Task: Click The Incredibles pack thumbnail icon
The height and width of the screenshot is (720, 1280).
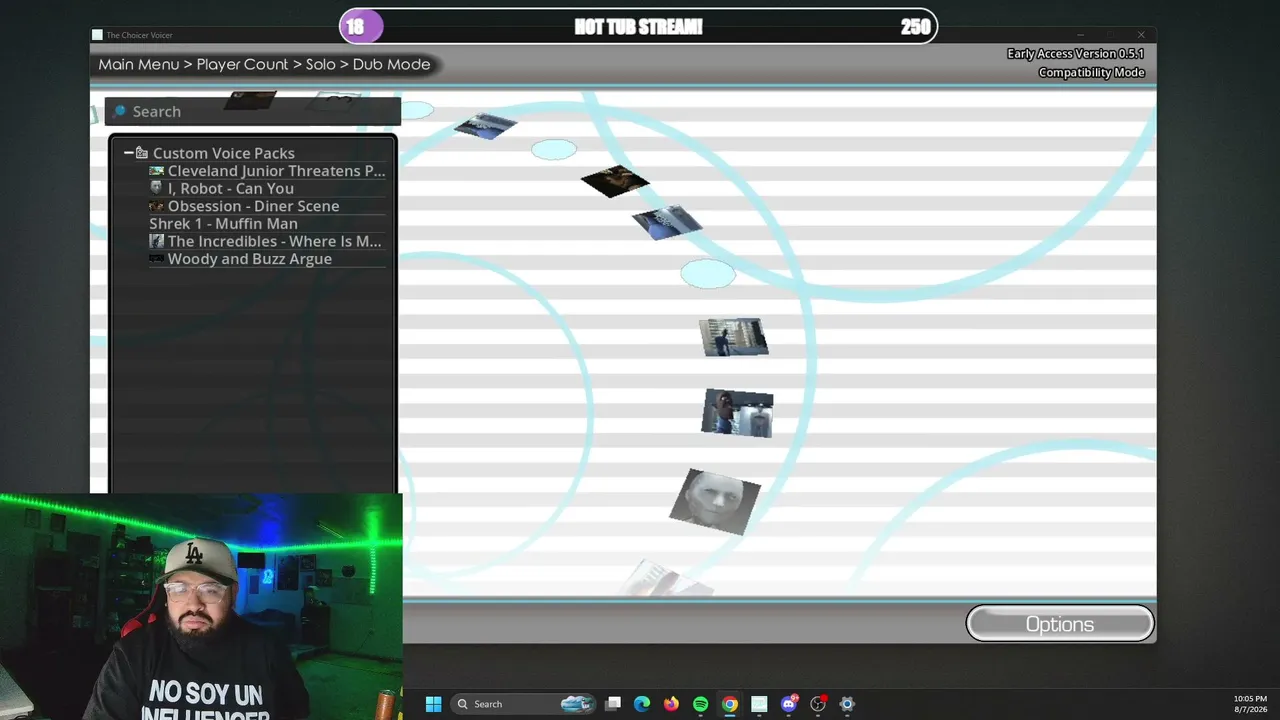Action: point(156,241)
